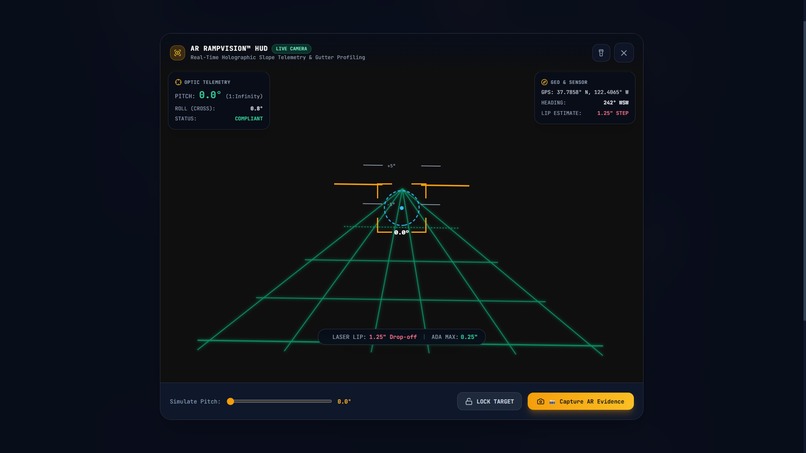
Task: Click the LIVE CAMERA badge
Action: 291,49
